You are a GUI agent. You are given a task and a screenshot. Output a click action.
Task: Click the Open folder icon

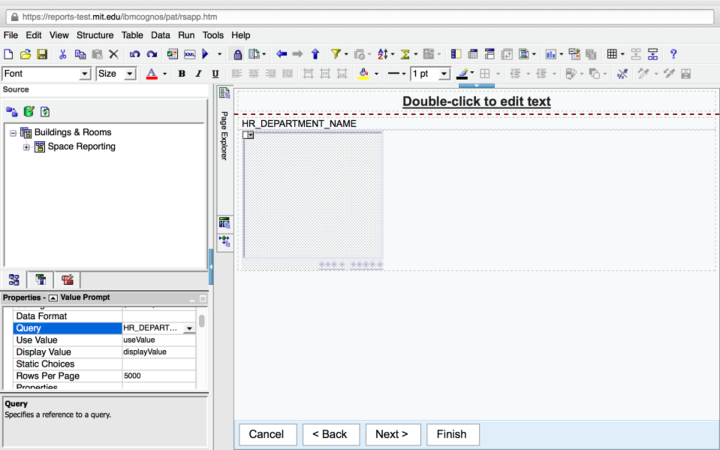click(26, 54)
